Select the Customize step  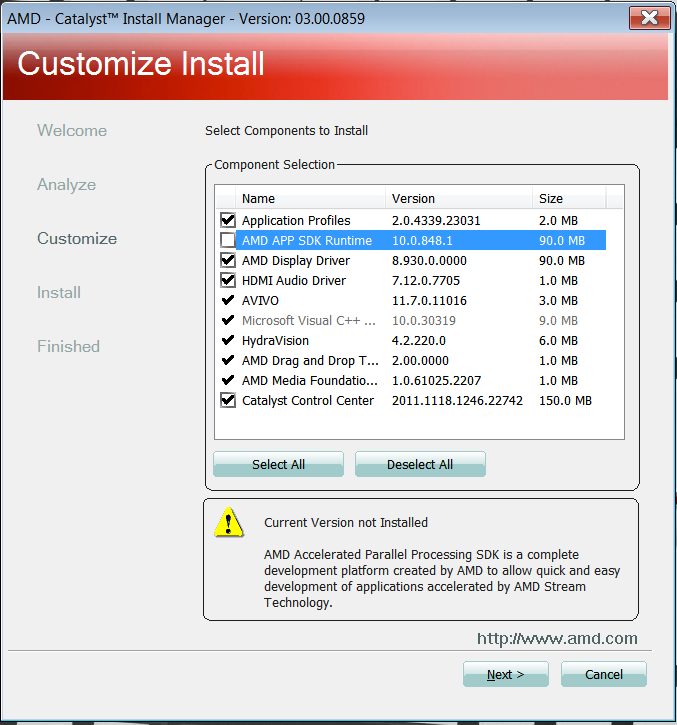click(x=77, y=239)
